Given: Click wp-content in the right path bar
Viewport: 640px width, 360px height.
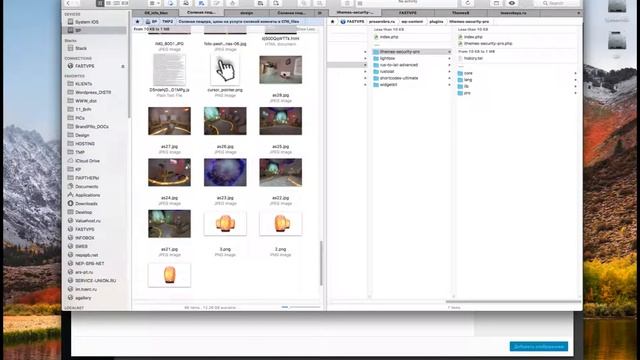Looking at the screenshot, I should [x=412, y=21].
